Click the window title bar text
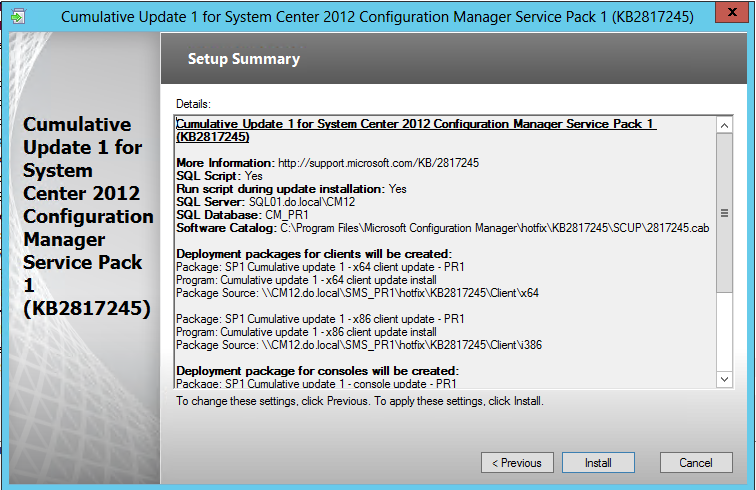 pos(377,16)
